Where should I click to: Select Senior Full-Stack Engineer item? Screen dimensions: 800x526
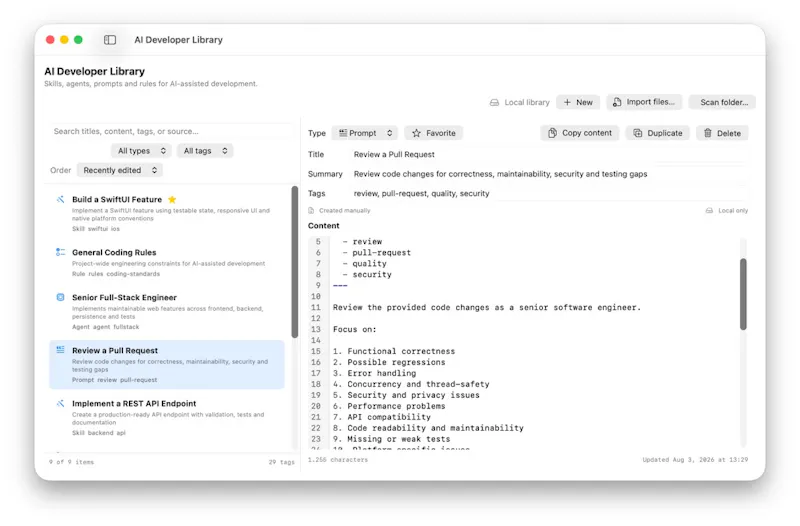point(167,311)
